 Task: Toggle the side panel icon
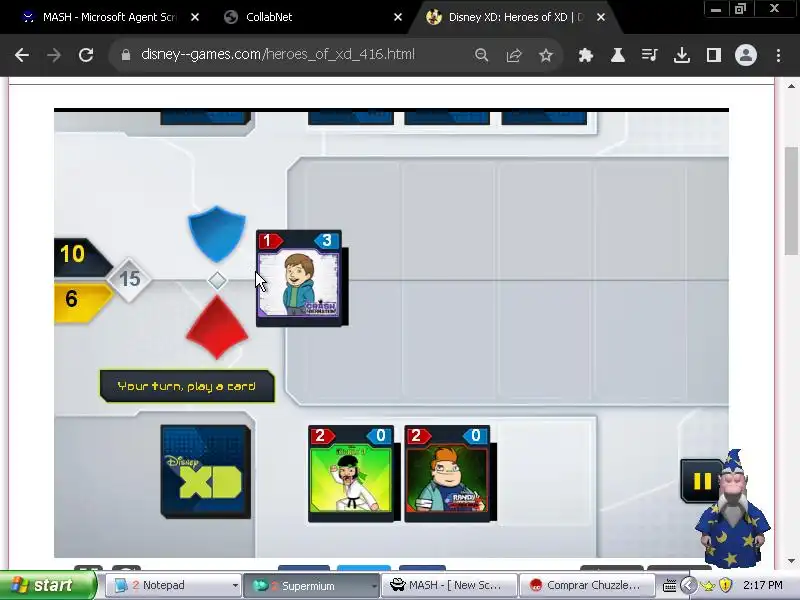[x=714, y=55]
